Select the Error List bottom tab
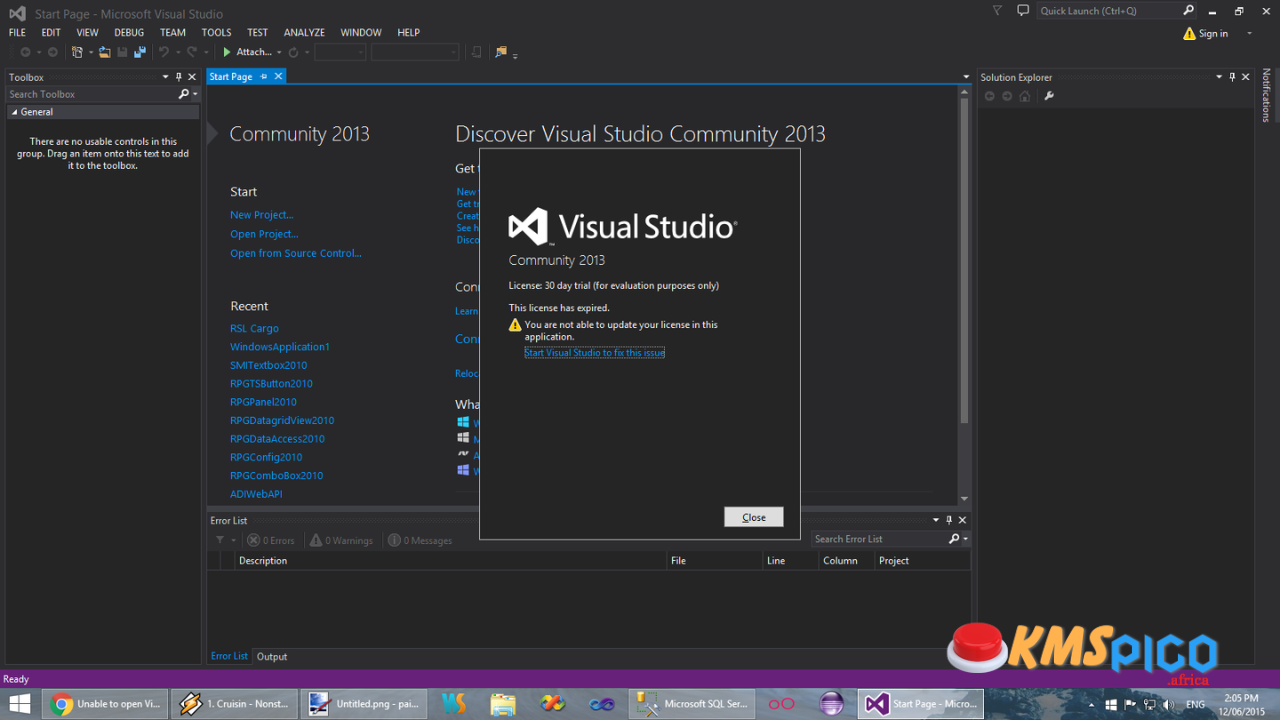 point(229,656)
